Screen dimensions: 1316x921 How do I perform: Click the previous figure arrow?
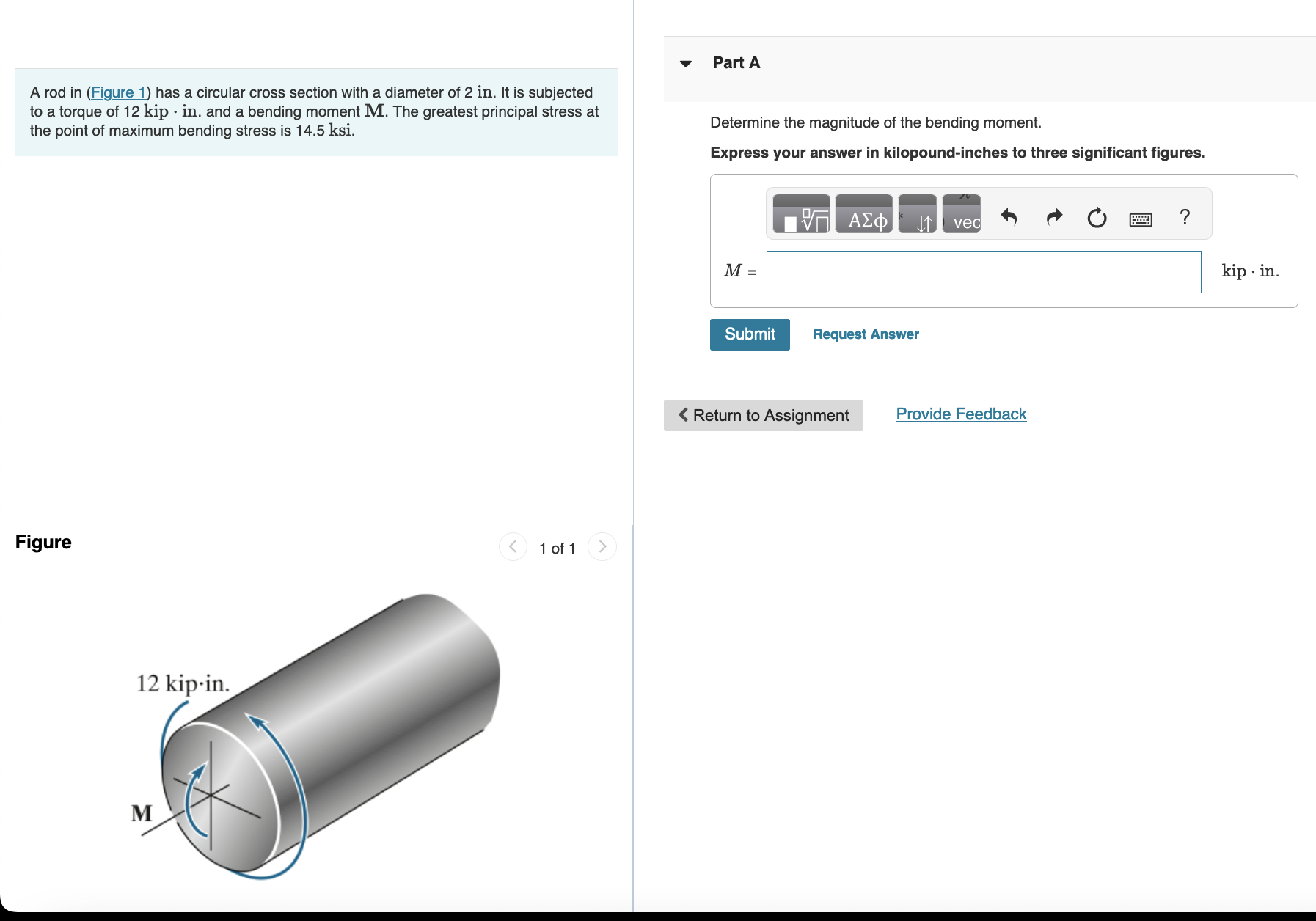(x=513, y=546)
